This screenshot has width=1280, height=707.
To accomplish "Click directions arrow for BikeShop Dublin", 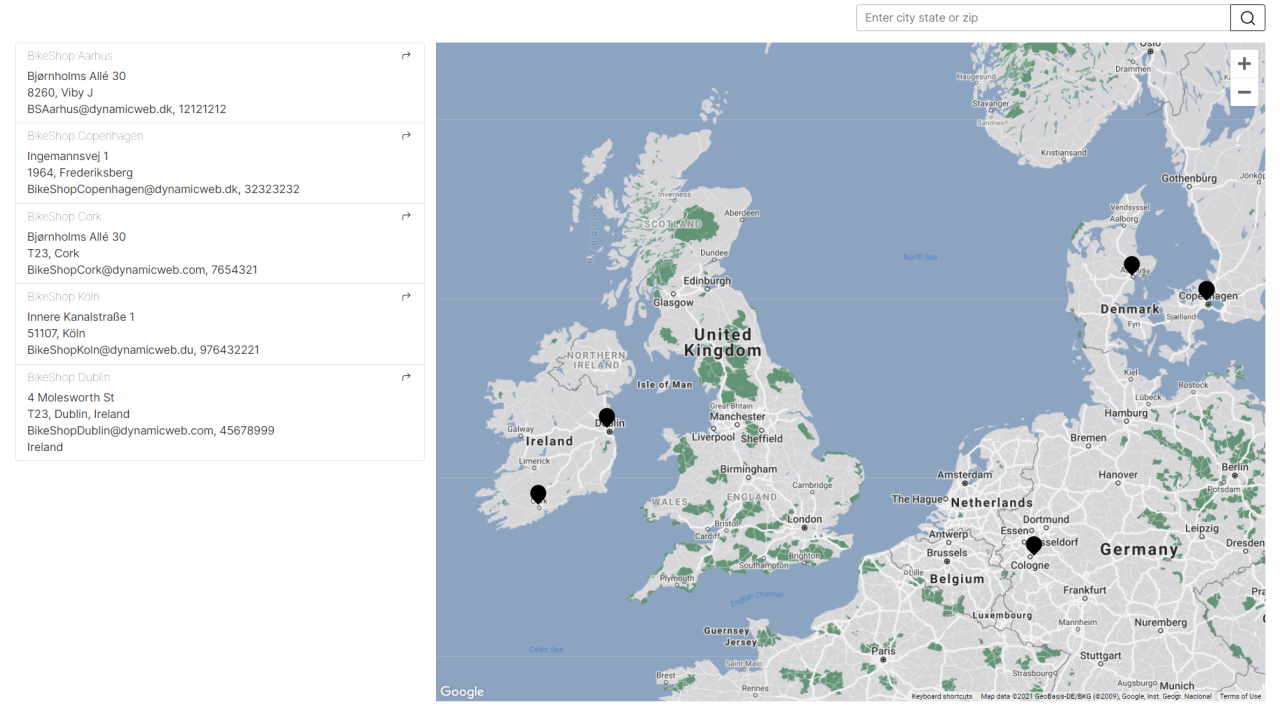I will [406, 377].
